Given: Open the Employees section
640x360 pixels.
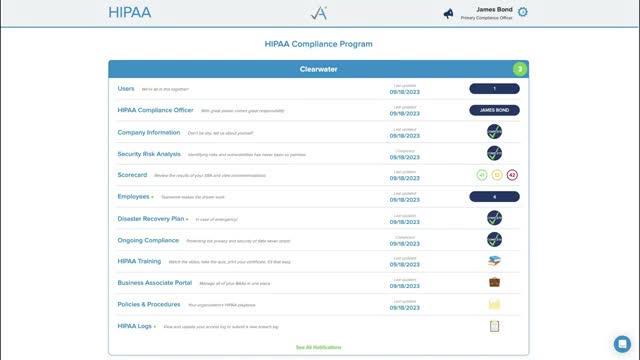Looking at the screenshot, I should click(133, 196).
